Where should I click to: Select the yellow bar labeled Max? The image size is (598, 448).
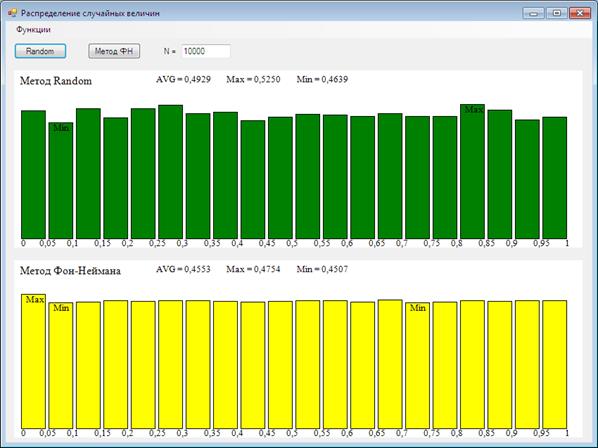tap(33, 361)
